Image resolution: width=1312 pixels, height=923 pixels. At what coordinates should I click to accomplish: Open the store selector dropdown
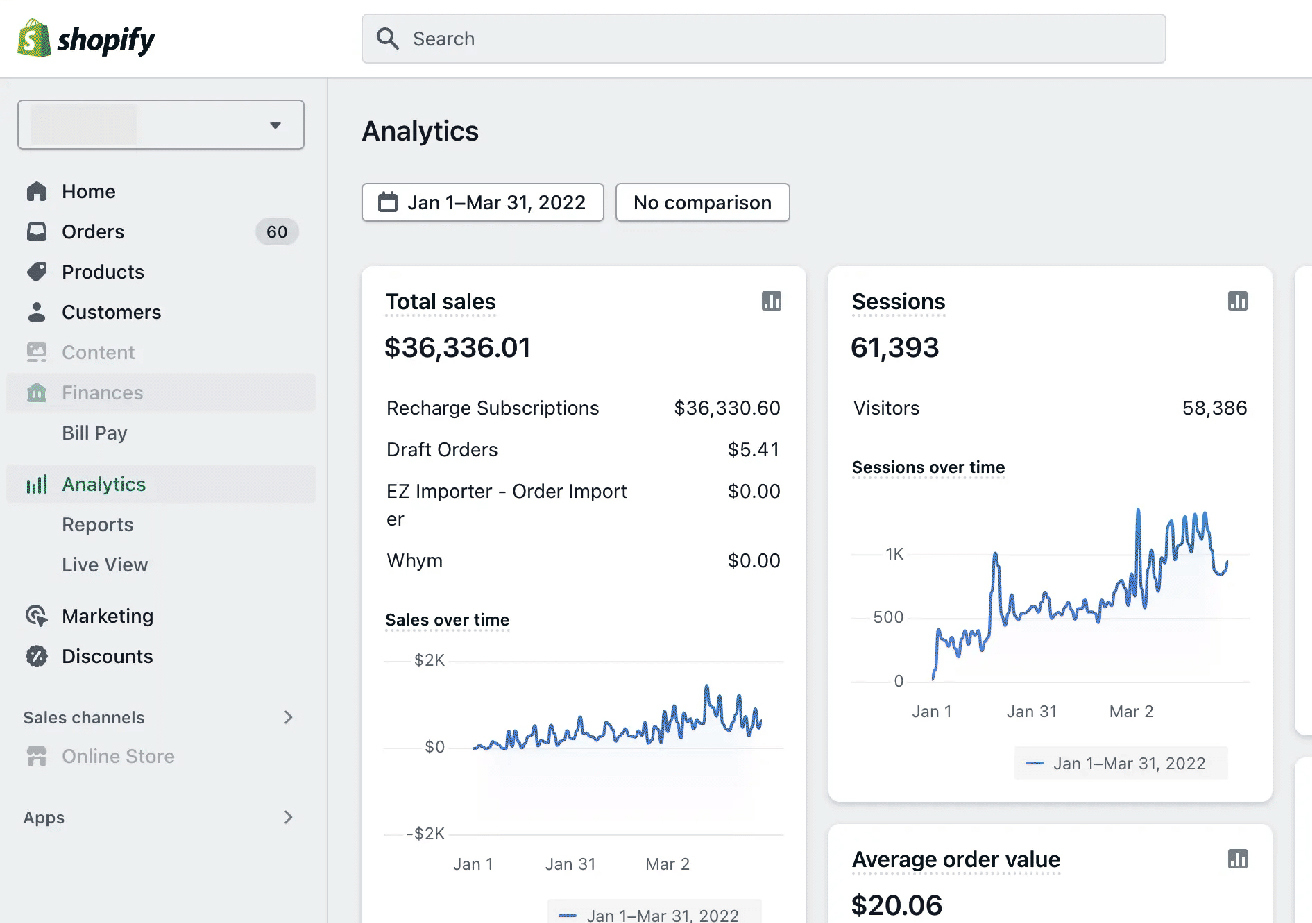pyautogui.click(x=161, y=125)
